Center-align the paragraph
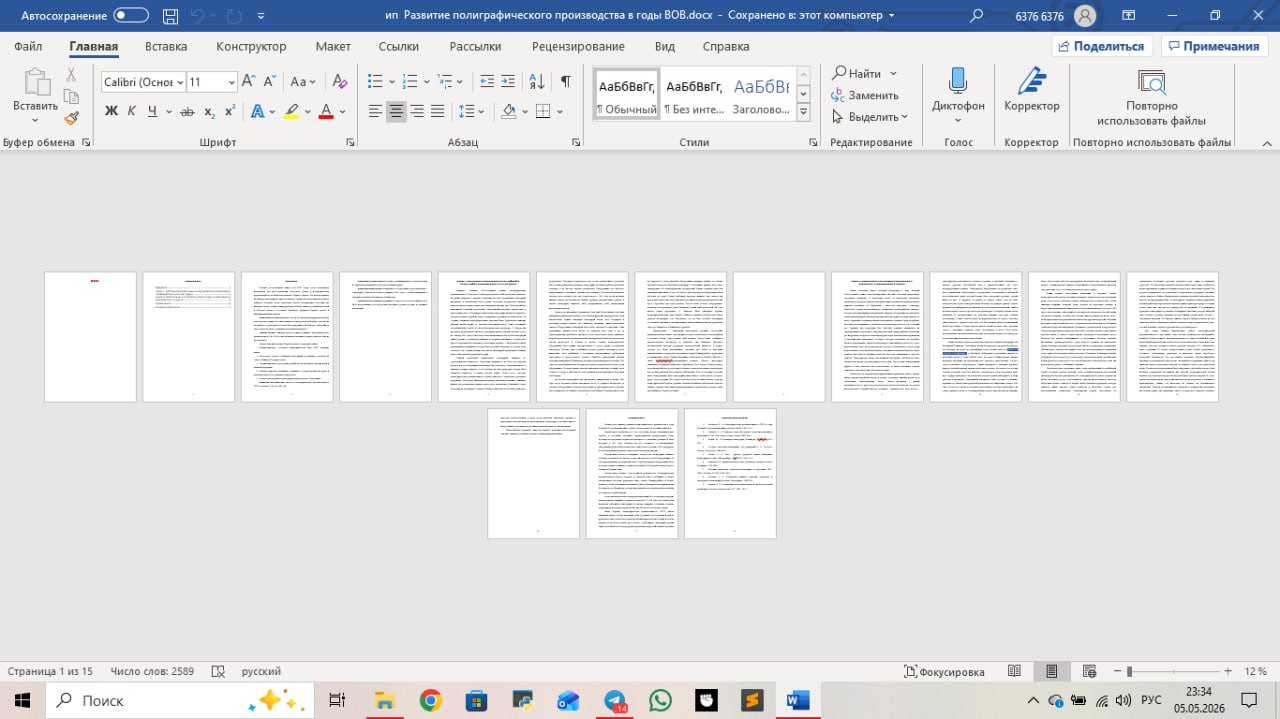 pyautogui.click(x=397, y=111)
